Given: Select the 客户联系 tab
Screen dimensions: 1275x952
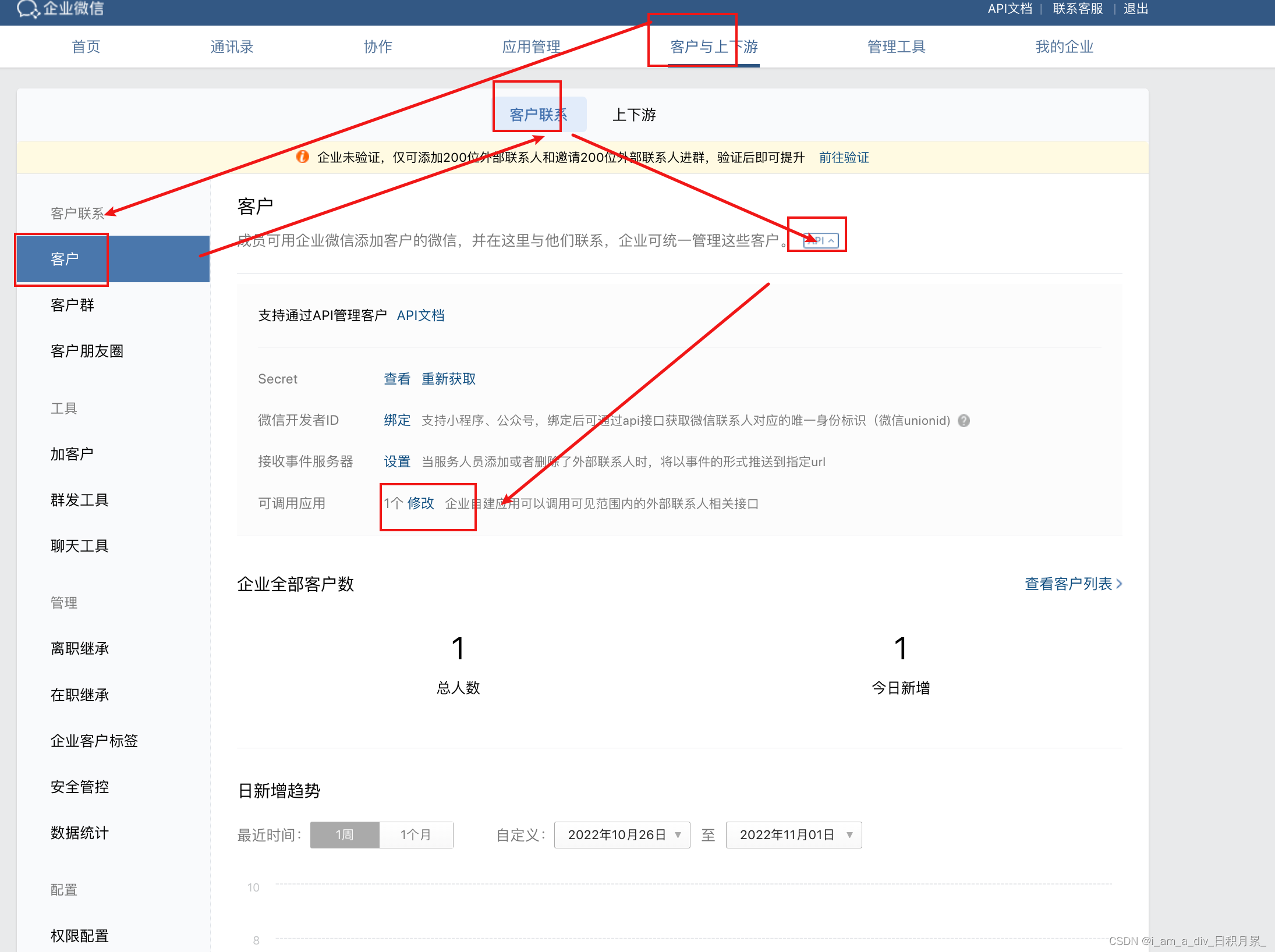Looking at the screenshot, I should (x=538, y=115).
